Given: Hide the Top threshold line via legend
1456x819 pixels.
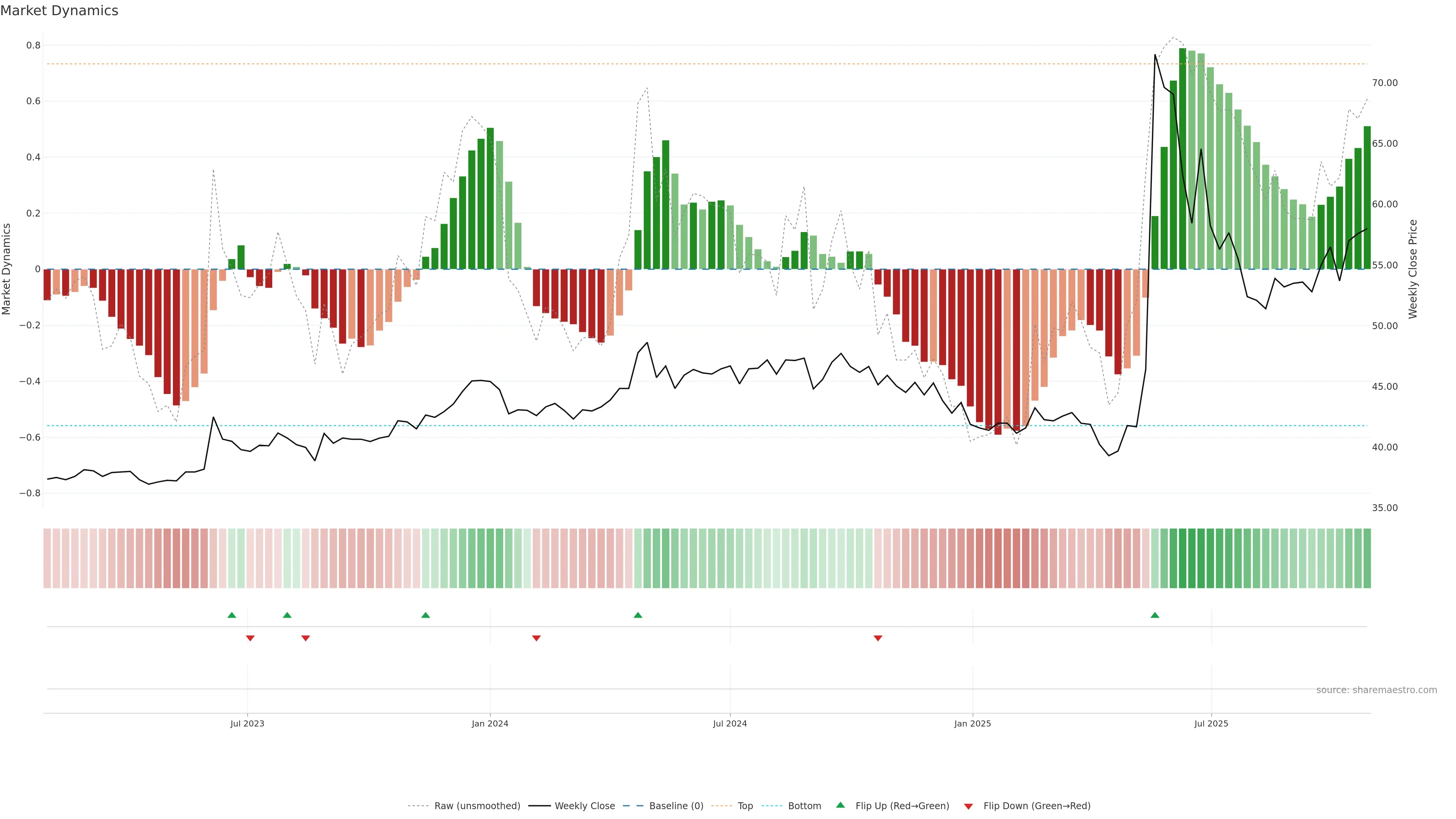Looking at the screenshot, I should point(745,806).
